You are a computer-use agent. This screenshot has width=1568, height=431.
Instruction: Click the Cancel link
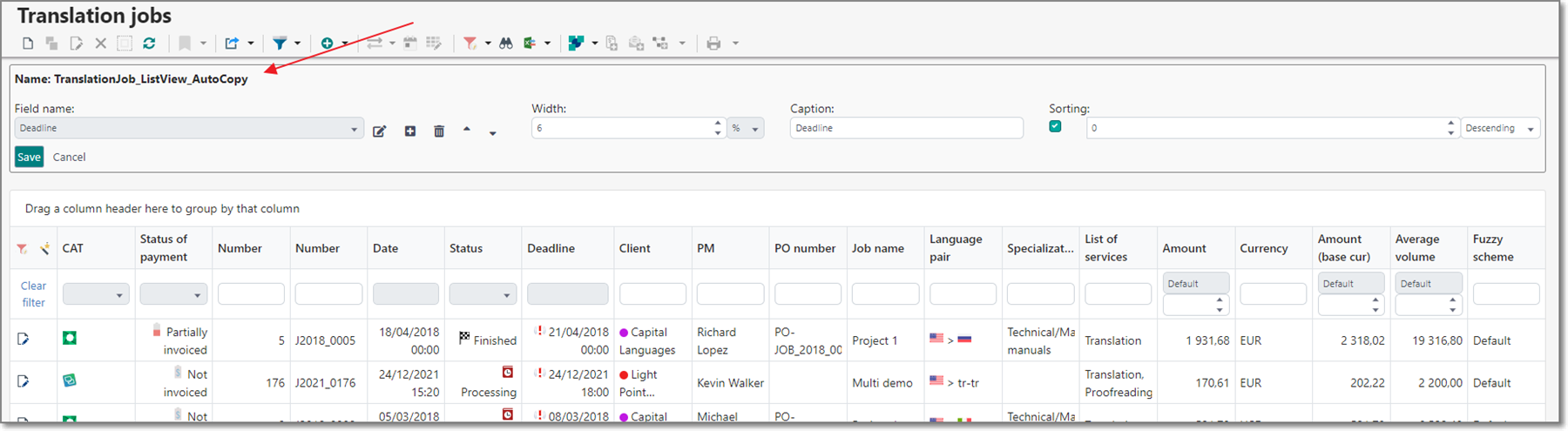pyautogui.click(x=69, y=158)
